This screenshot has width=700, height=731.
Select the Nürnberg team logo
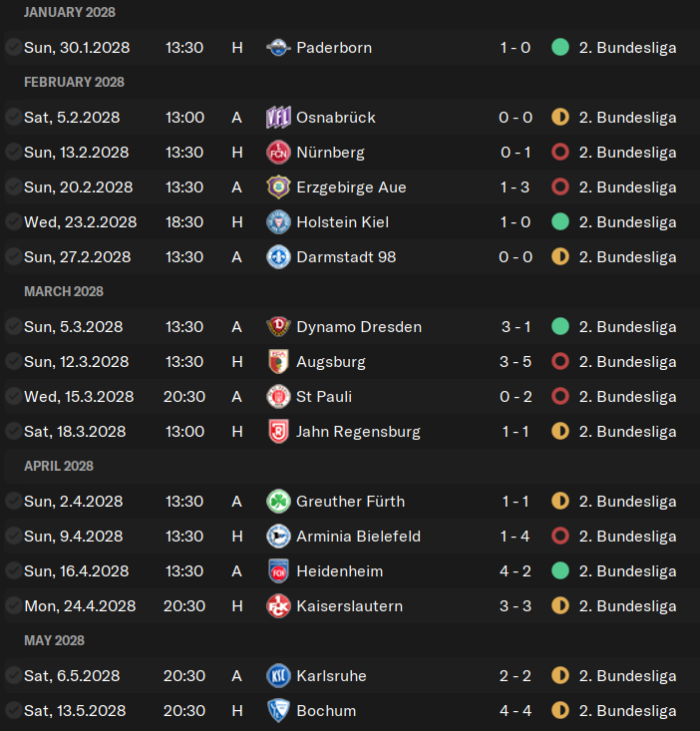pos(278,152)
